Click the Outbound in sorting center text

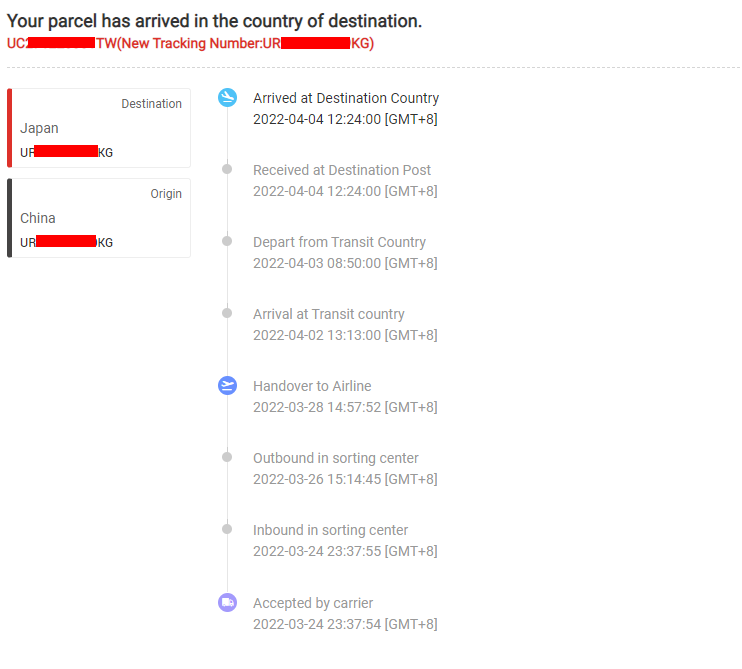[336, 458]
